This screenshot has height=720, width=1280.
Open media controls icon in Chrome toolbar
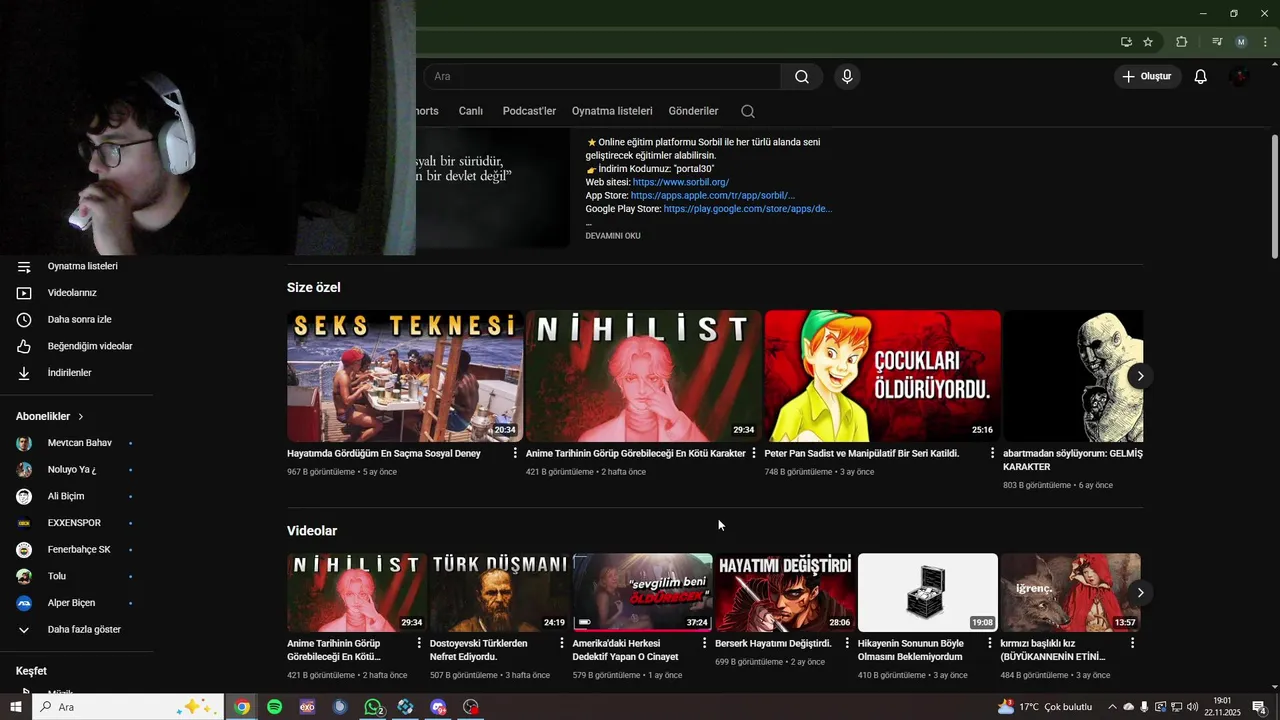(1217, 42)
